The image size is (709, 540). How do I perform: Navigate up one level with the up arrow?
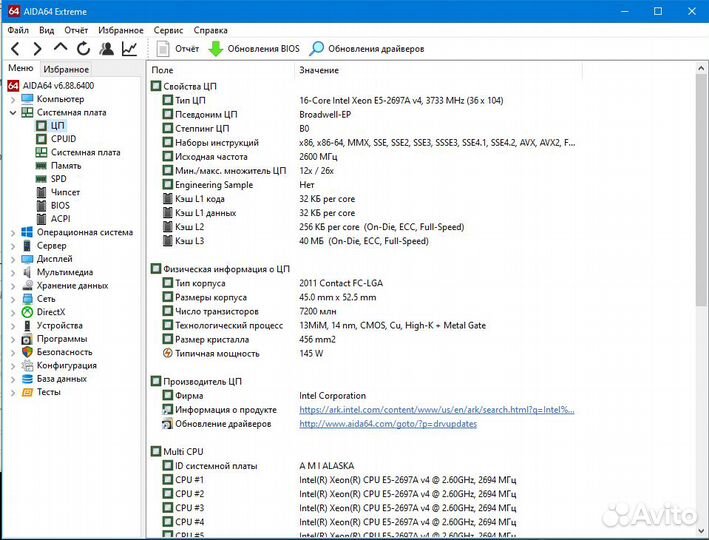pyautogui.click(x=61, y=47)
